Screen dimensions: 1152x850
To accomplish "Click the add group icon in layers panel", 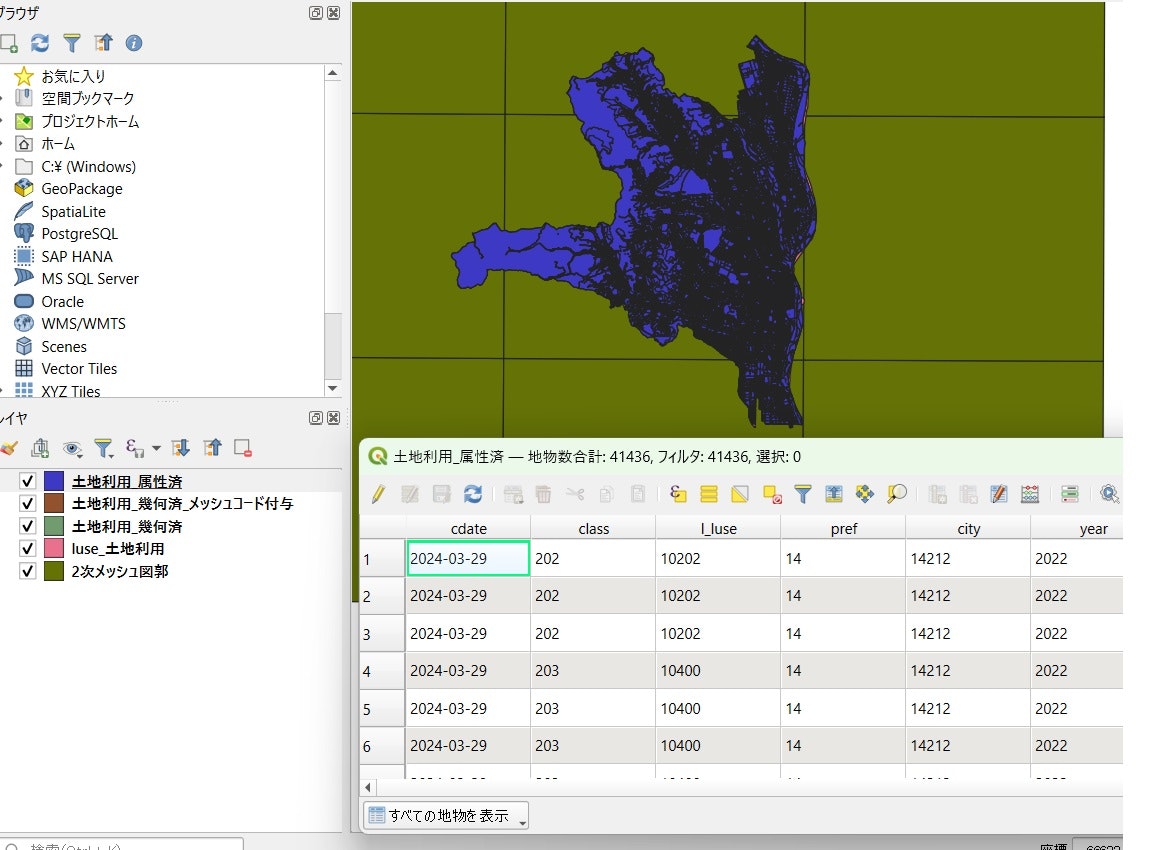I will point(40,448).
